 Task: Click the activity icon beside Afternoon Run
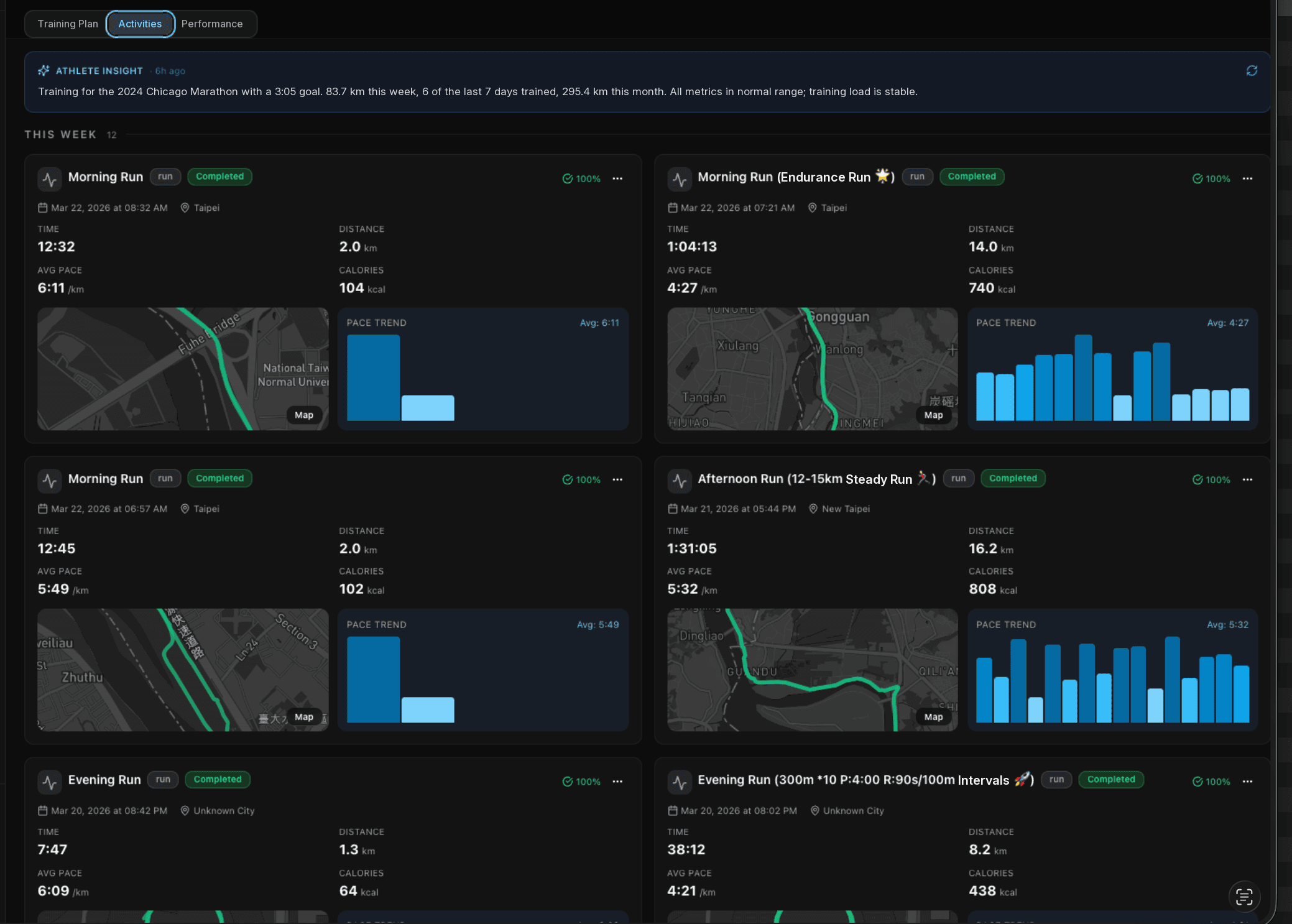pos(680,481)
